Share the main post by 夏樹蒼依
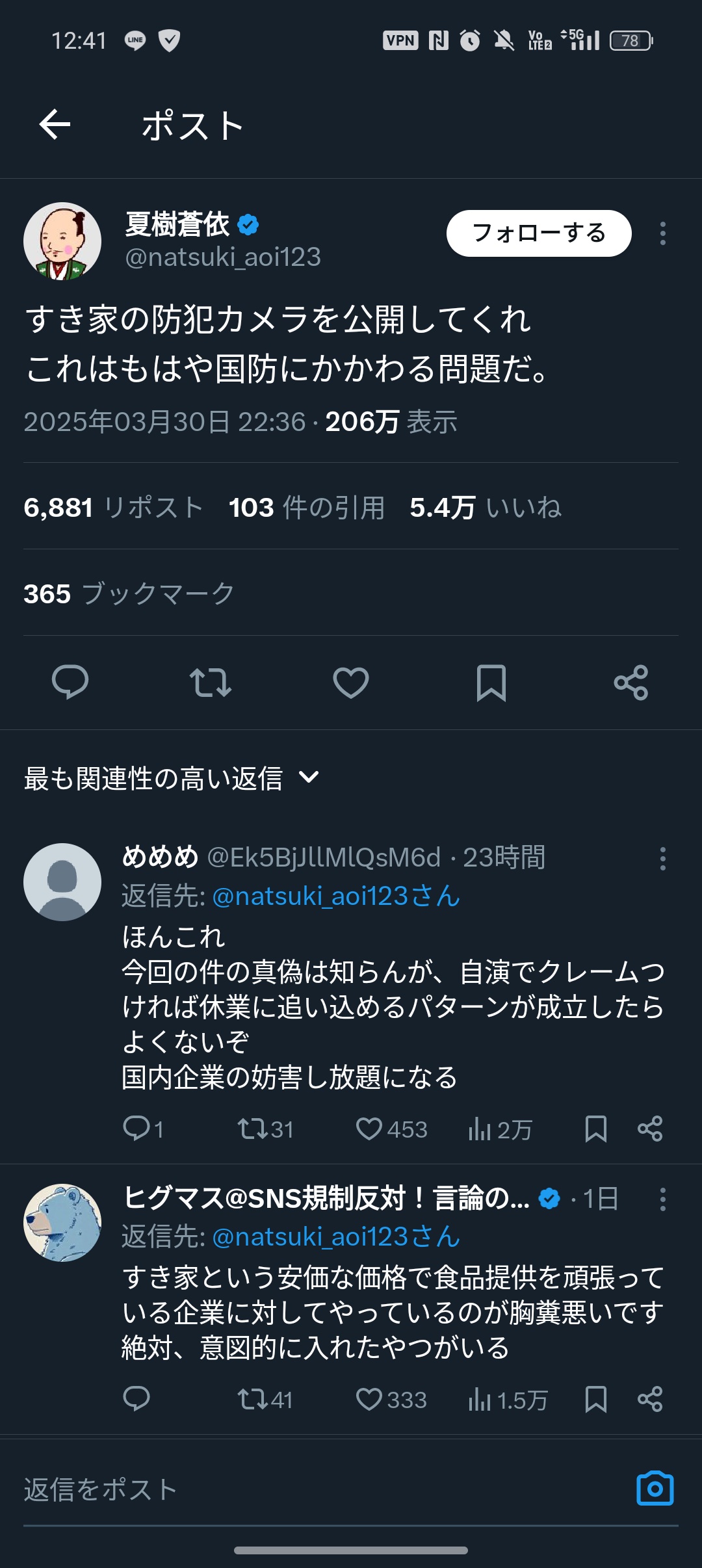Screen dimensions: 702x1568 point(630,682)
